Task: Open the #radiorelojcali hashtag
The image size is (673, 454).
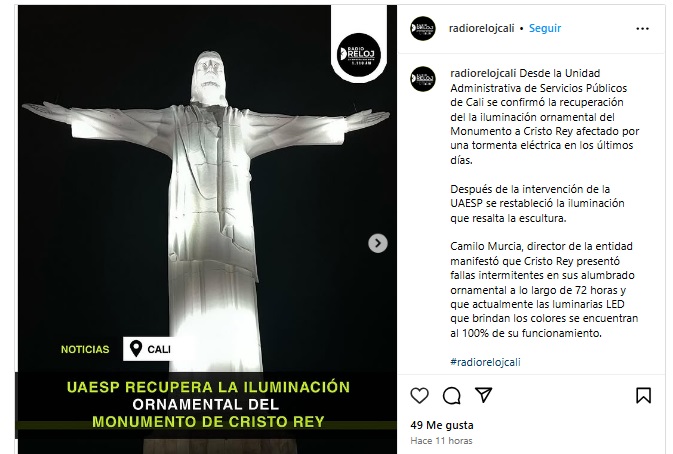Action: pyautogui.click(x=485, y=362)
